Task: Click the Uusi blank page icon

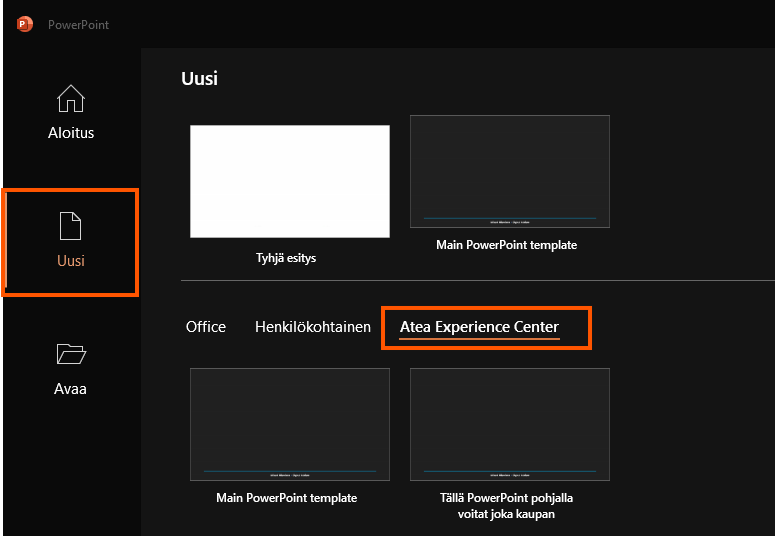Action: (x=70, y=226)
